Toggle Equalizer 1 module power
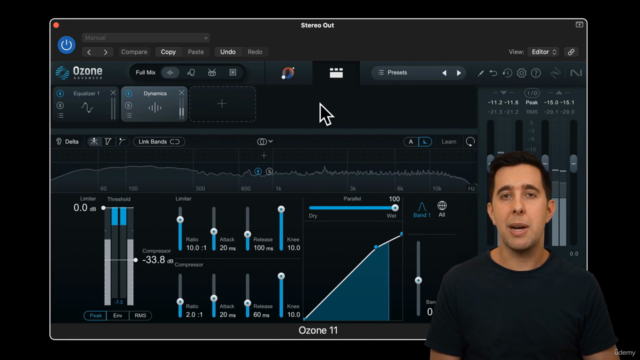The width and height of the screenshot is (640, 360). [60, 93]
